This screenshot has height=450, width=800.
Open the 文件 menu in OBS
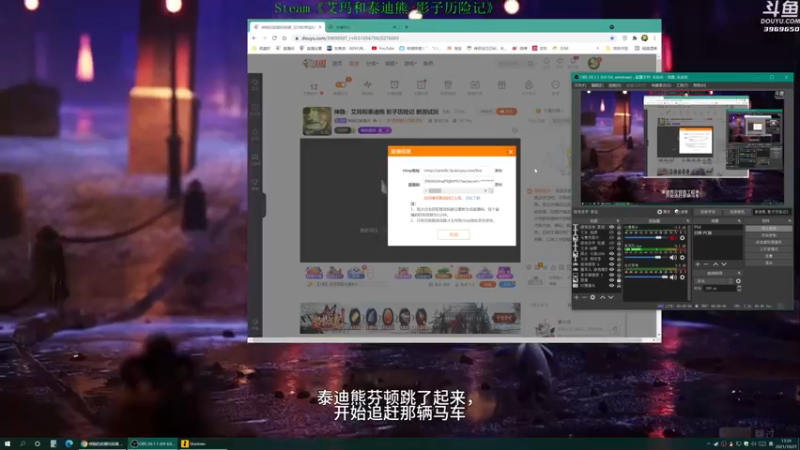pyautogui.click(x=580, y=85)
